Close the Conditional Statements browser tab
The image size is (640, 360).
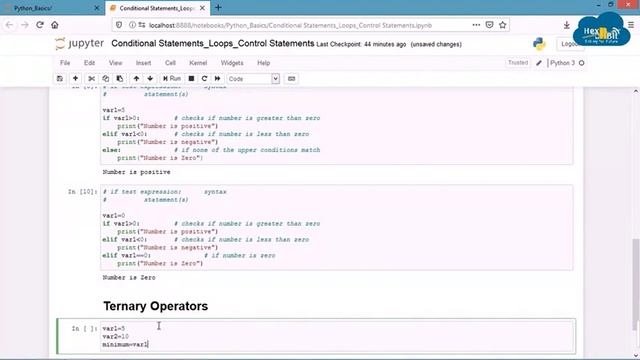tap(202, 8)
